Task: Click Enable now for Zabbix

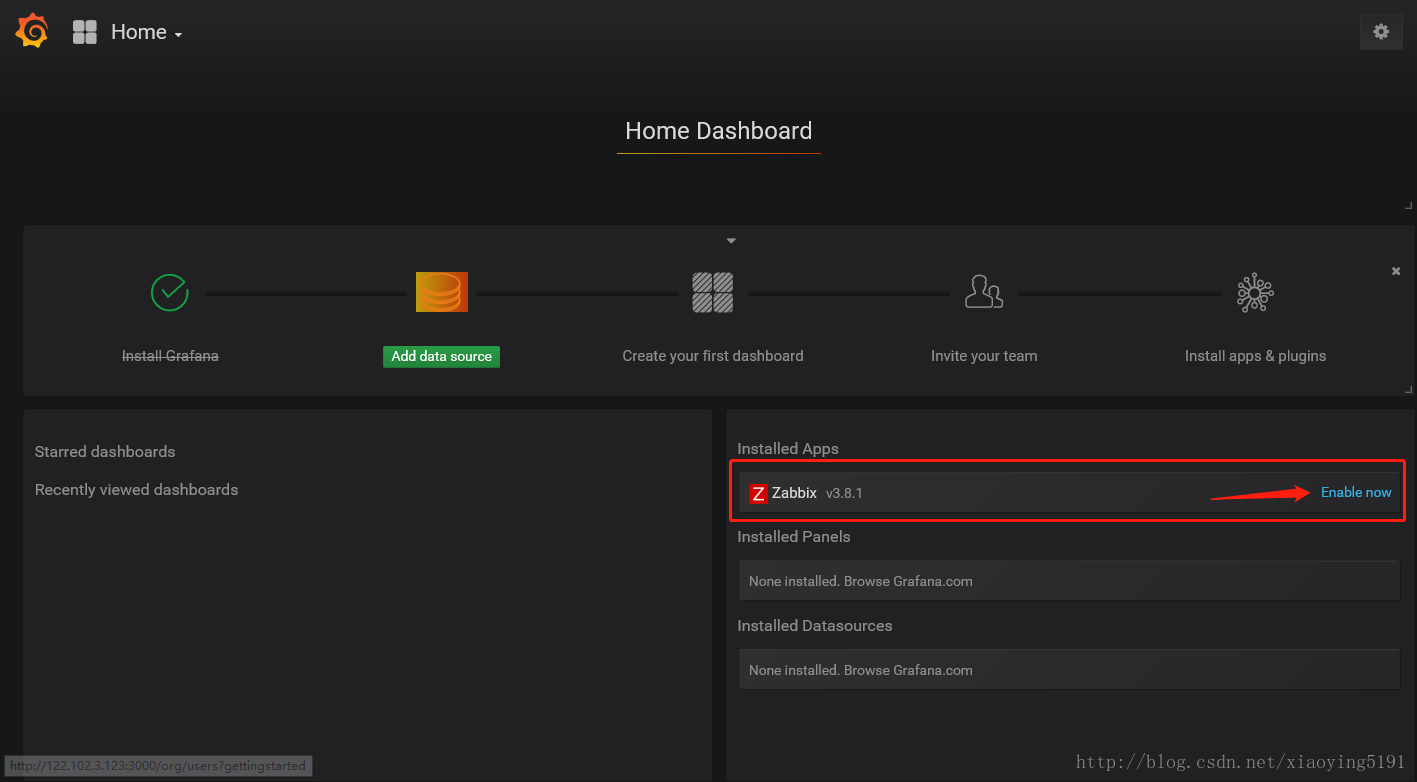Action: click(x=1356, y=492)
